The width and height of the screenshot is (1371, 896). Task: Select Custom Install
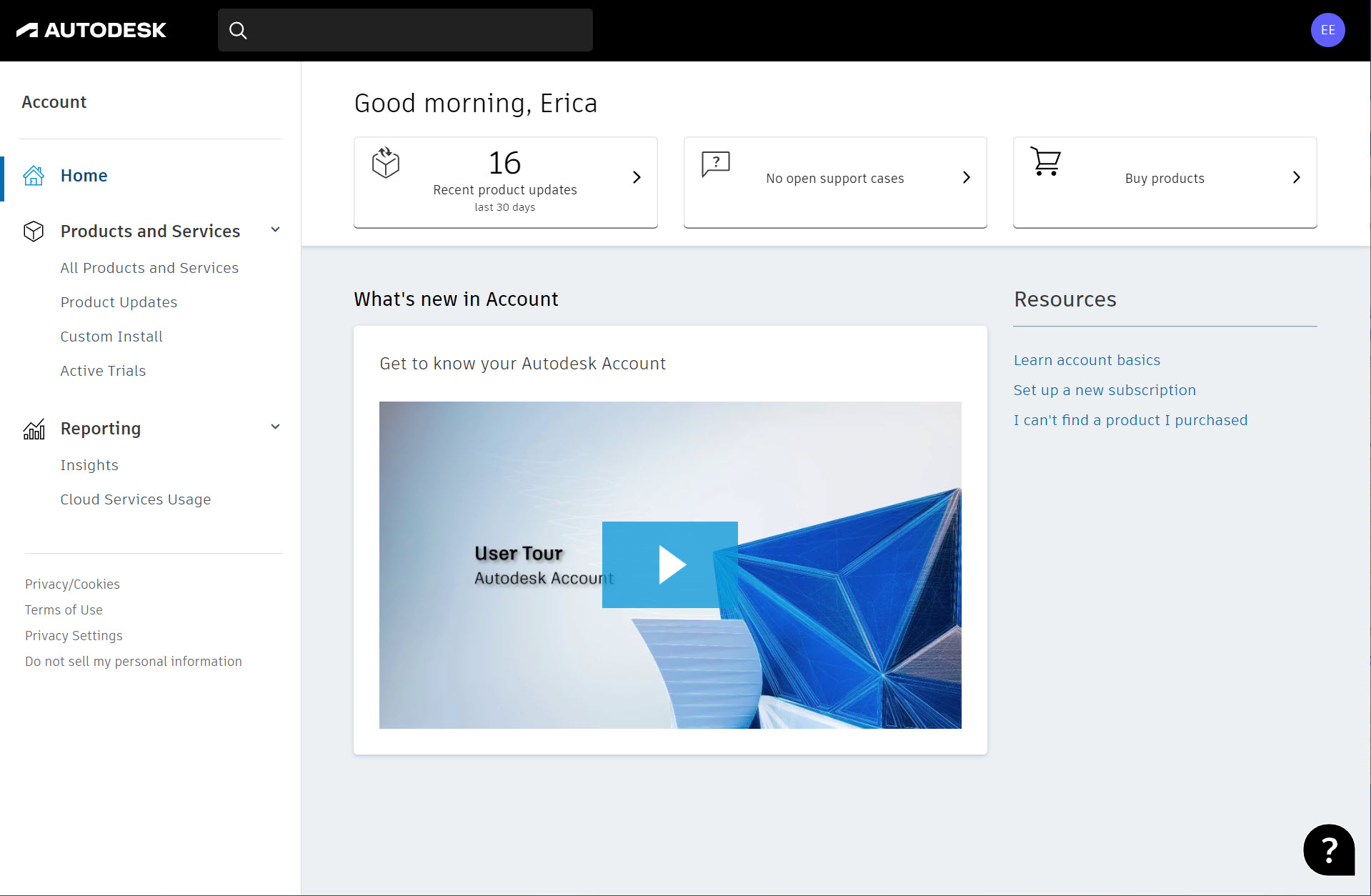click(x=111, y=337)
